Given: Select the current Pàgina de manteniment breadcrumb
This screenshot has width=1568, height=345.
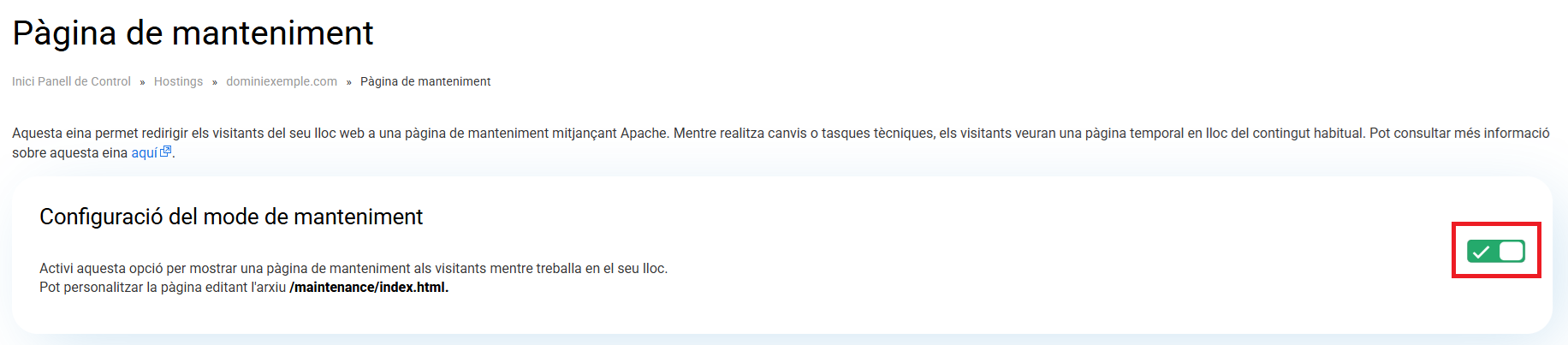Looking at the screenshot, I should [x=425, y=81].
